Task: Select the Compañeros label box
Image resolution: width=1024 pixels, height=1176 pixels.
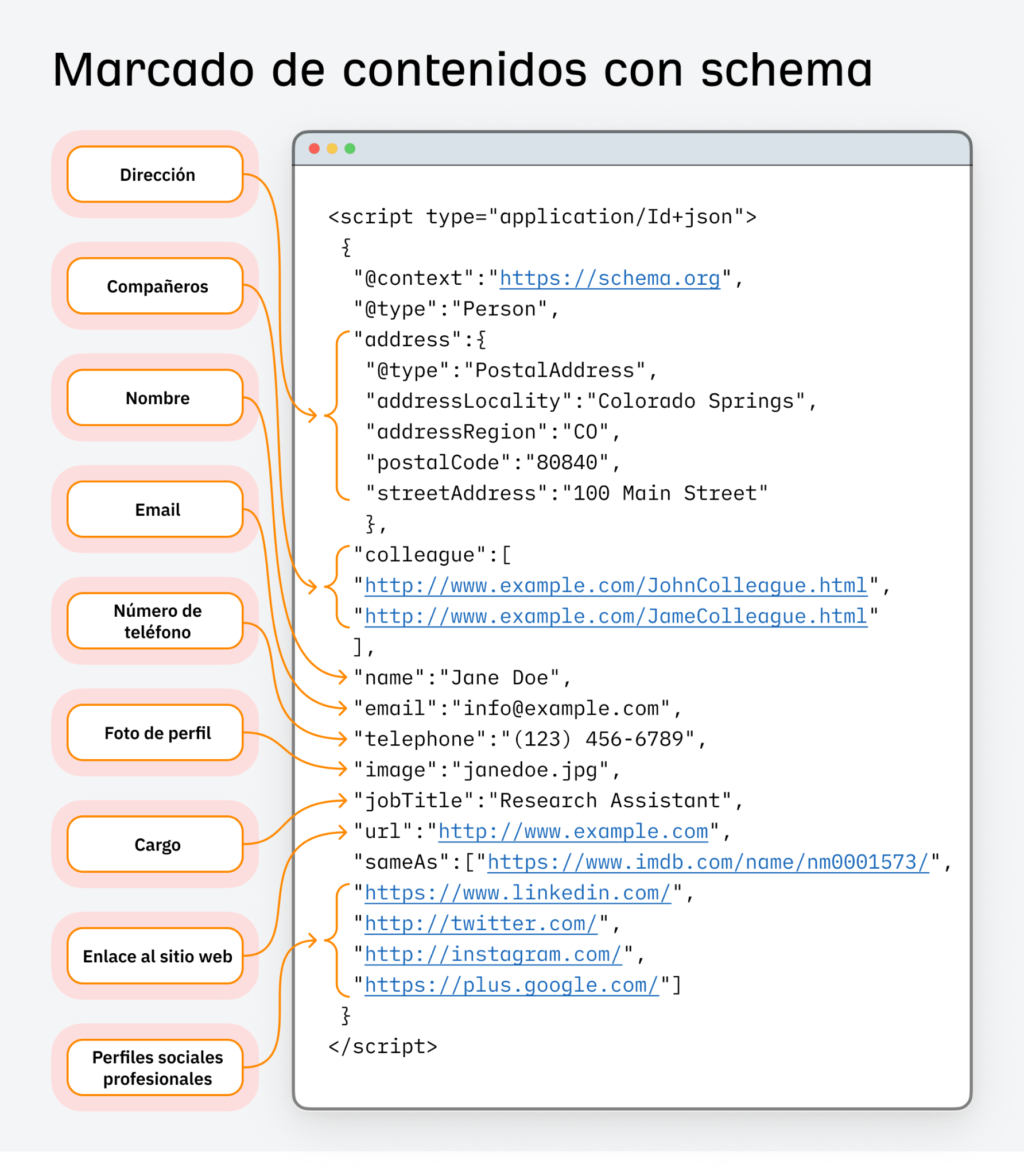Action: point(156,286)
